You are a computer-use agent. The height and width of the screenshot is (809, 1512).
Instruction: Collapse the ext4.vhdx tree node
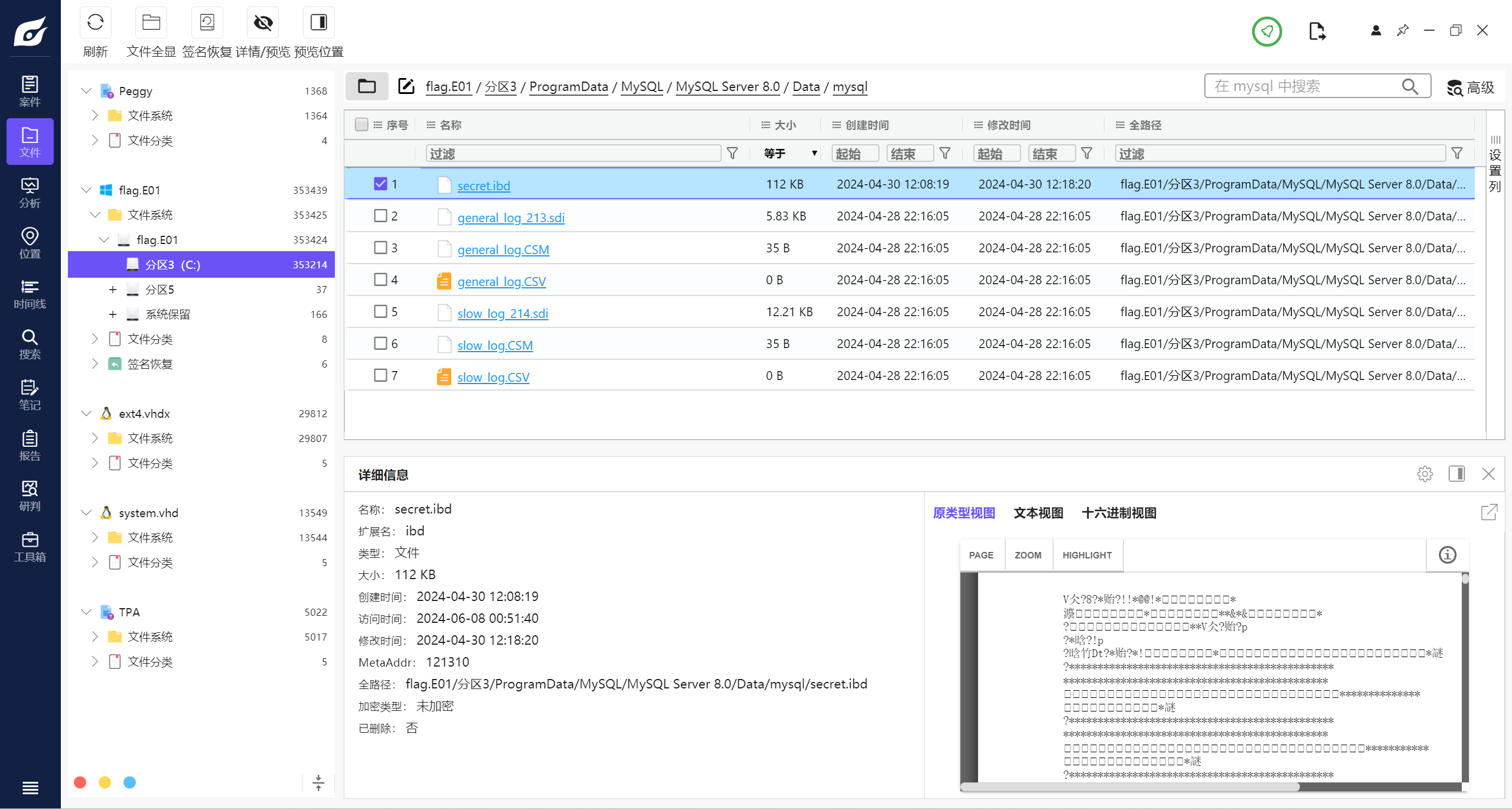tap(86, 414)
